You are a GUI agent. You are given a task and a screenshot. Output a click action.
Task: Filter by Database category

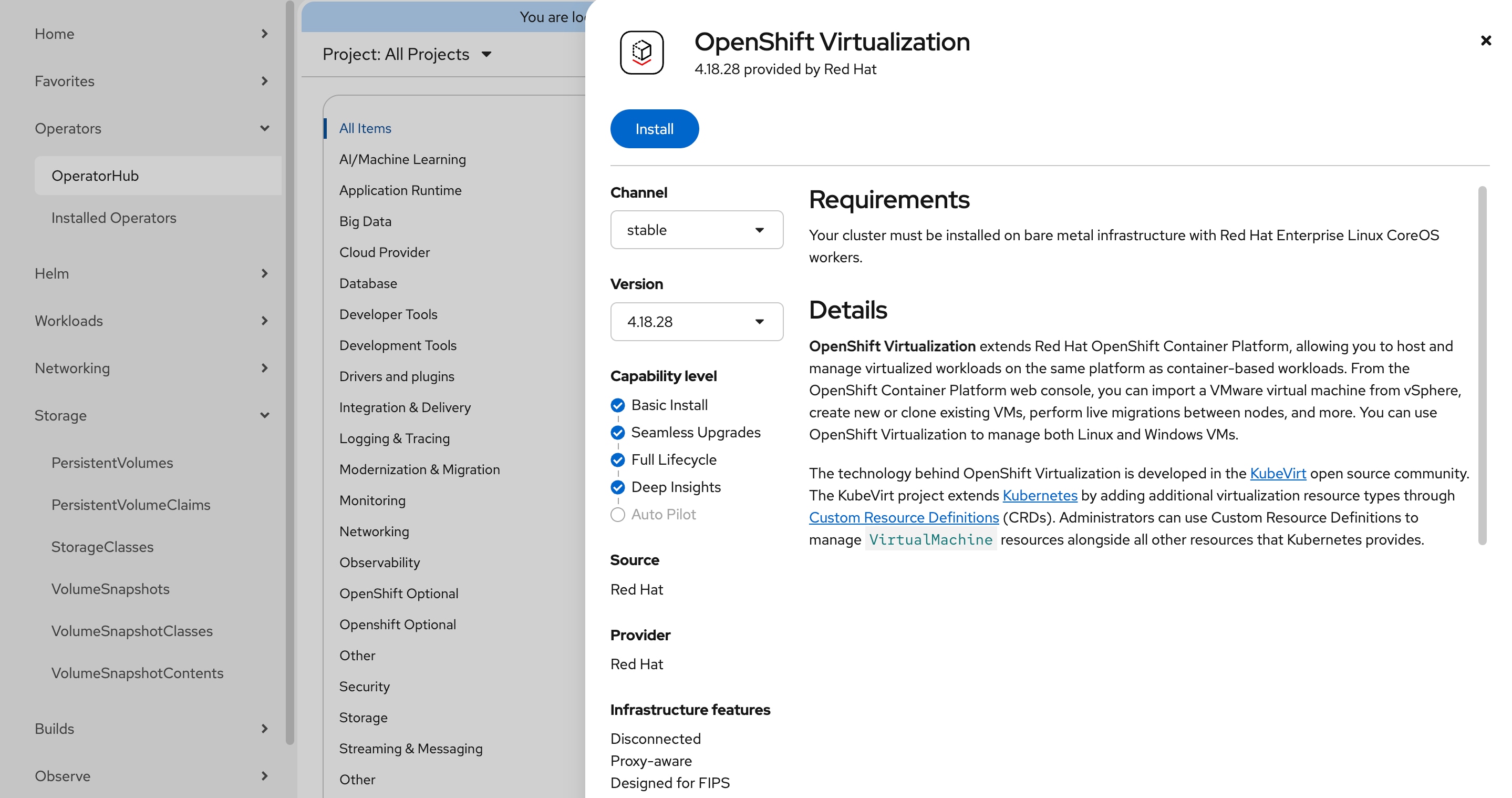pyautogui.click(x=368, y=284)
